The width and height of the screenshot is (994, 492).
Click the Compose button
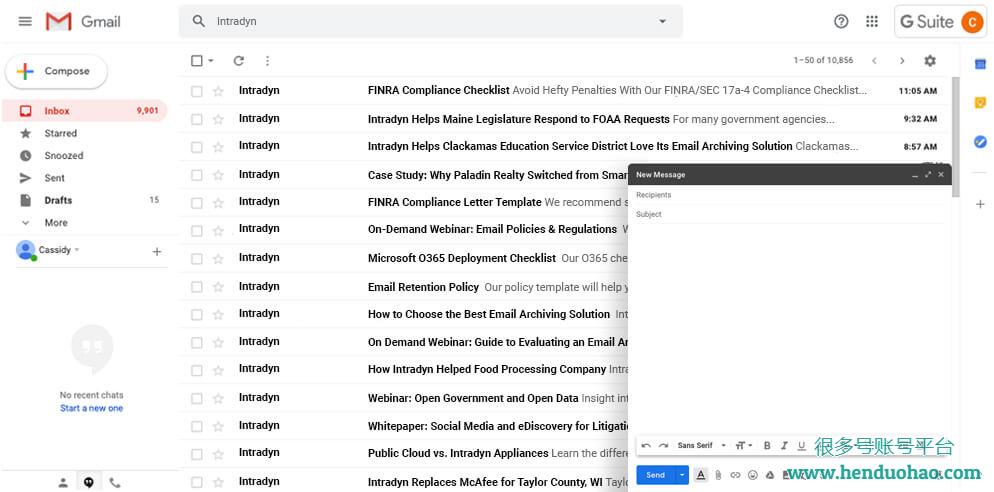pos(56,72)
